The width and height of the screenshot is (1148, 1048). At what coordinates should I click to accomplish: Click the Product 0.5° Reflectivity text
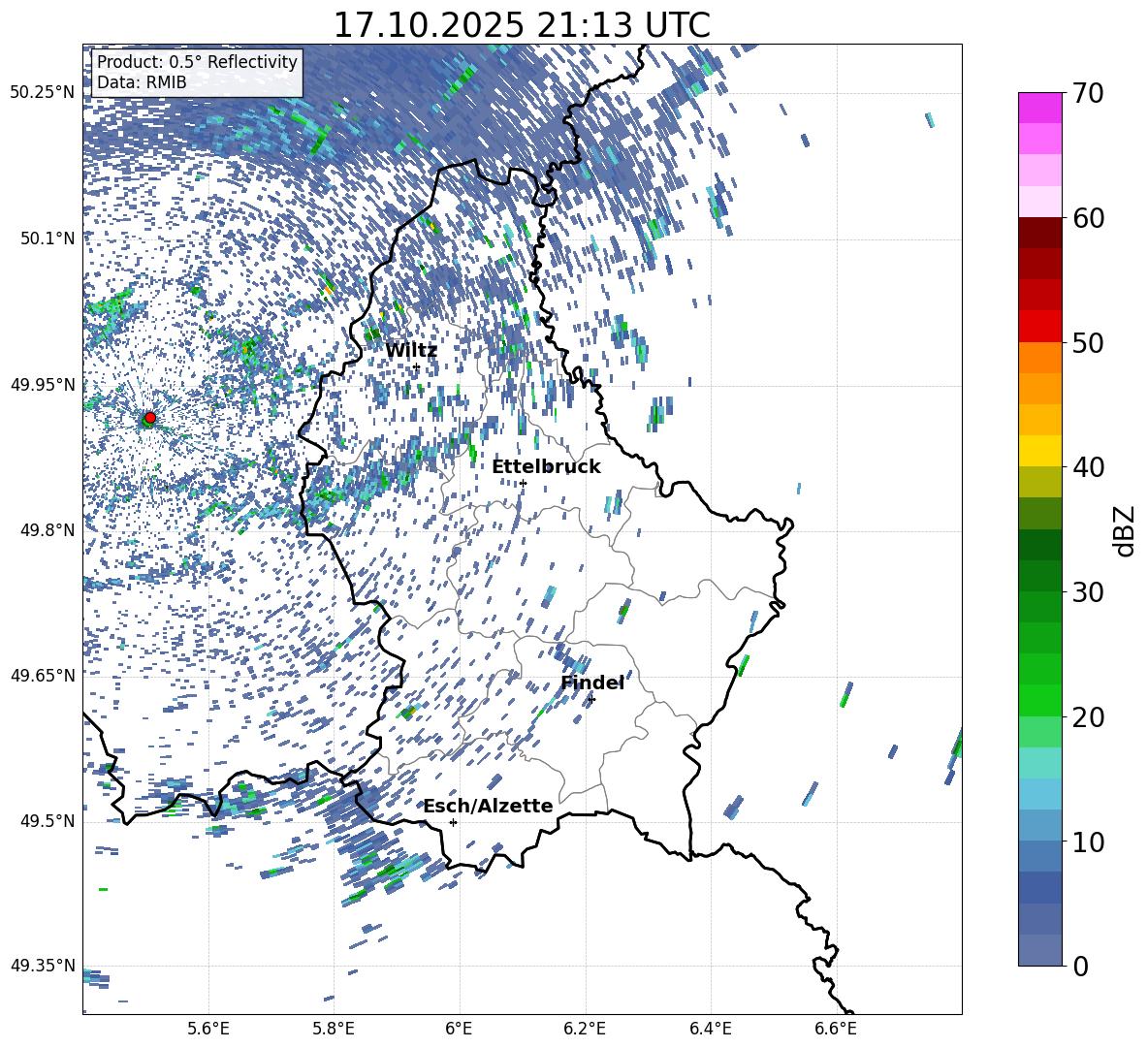point(197,62)
